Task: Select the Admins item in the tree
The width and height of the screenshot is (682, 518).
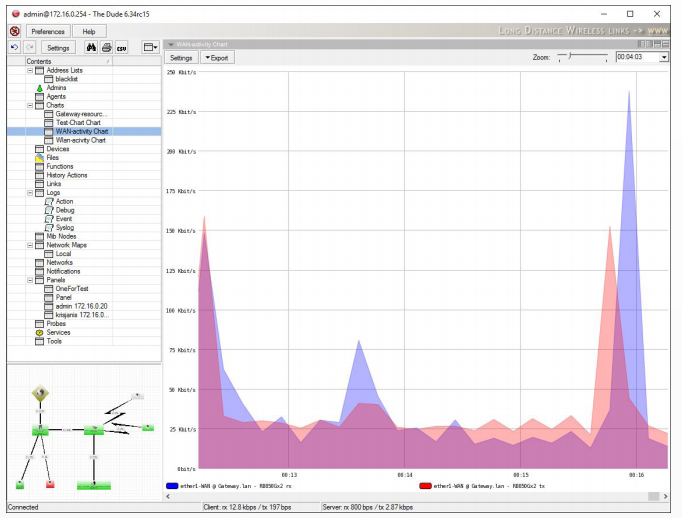Action: click(56, 88)
